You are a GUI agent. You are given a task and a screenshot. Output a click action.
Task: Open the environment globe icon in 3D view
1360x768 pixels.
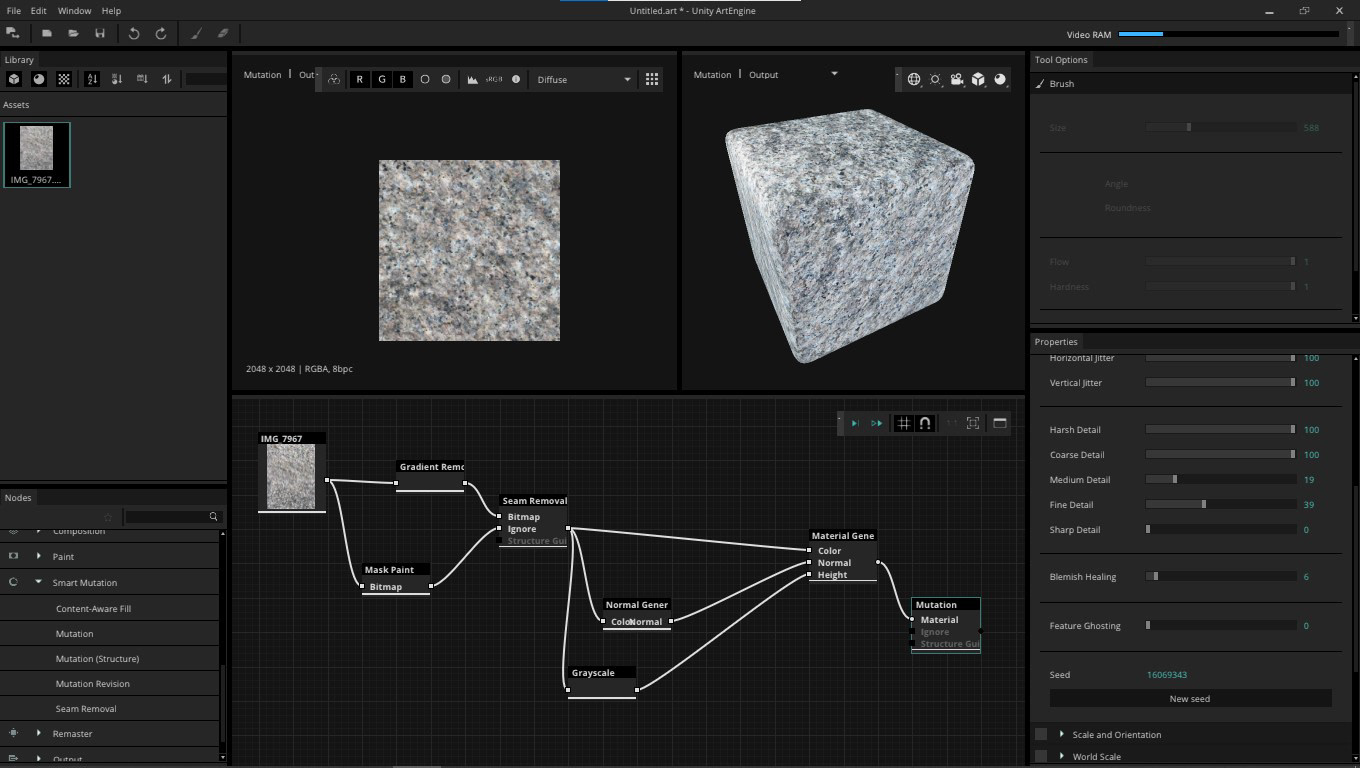[x=913, y=79]
